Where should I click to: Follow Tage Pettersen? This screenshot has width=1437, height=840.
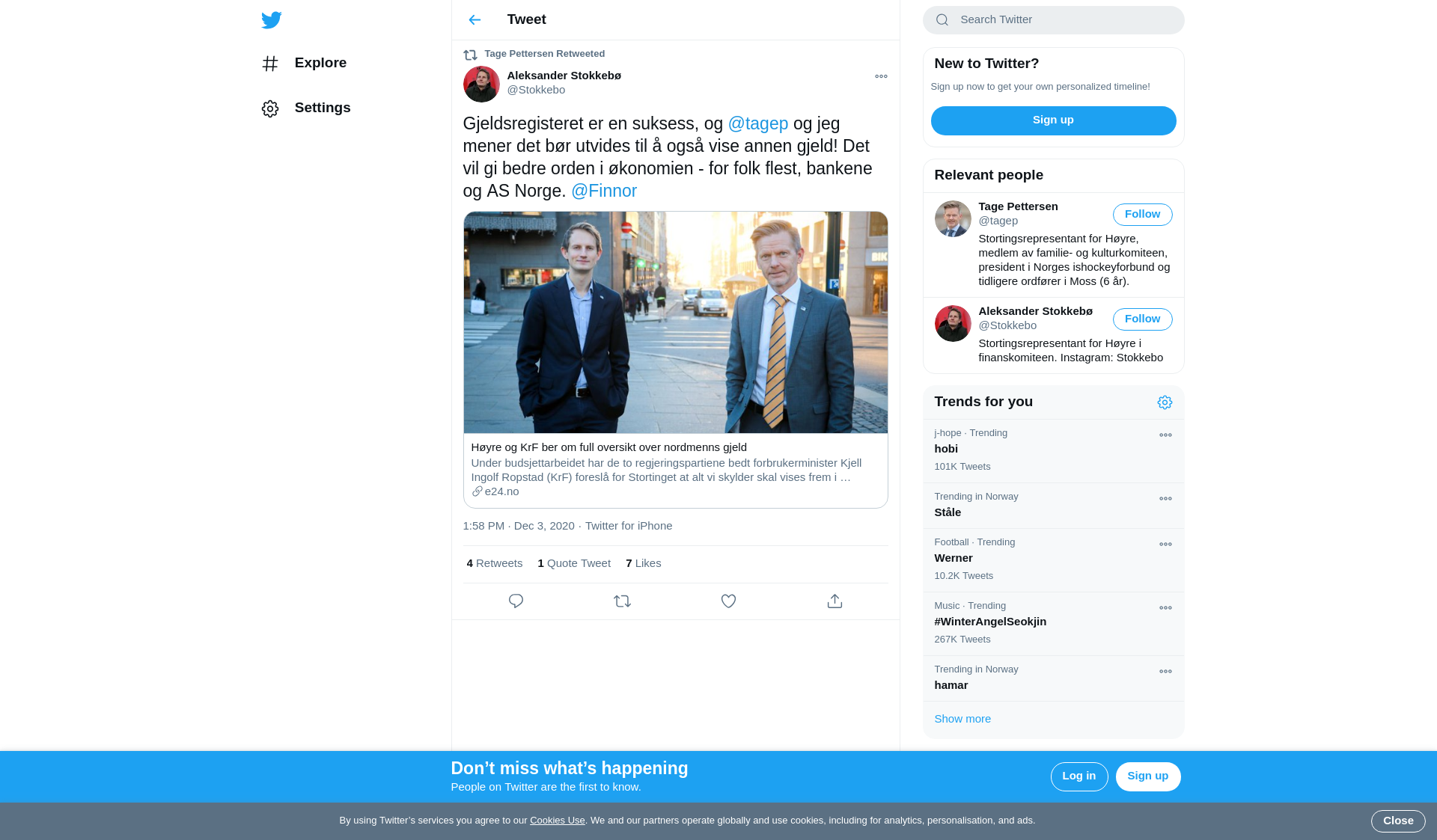tap(1142, 215)
